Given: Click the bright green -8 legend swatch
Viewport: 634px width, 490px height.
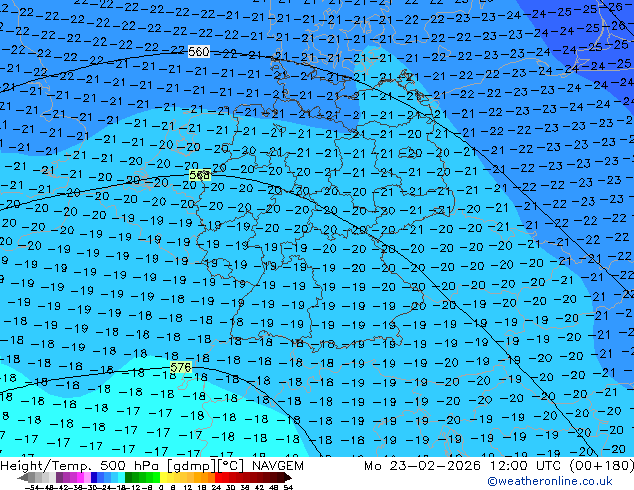Looking at the screenshot, I should click(156, 477).
